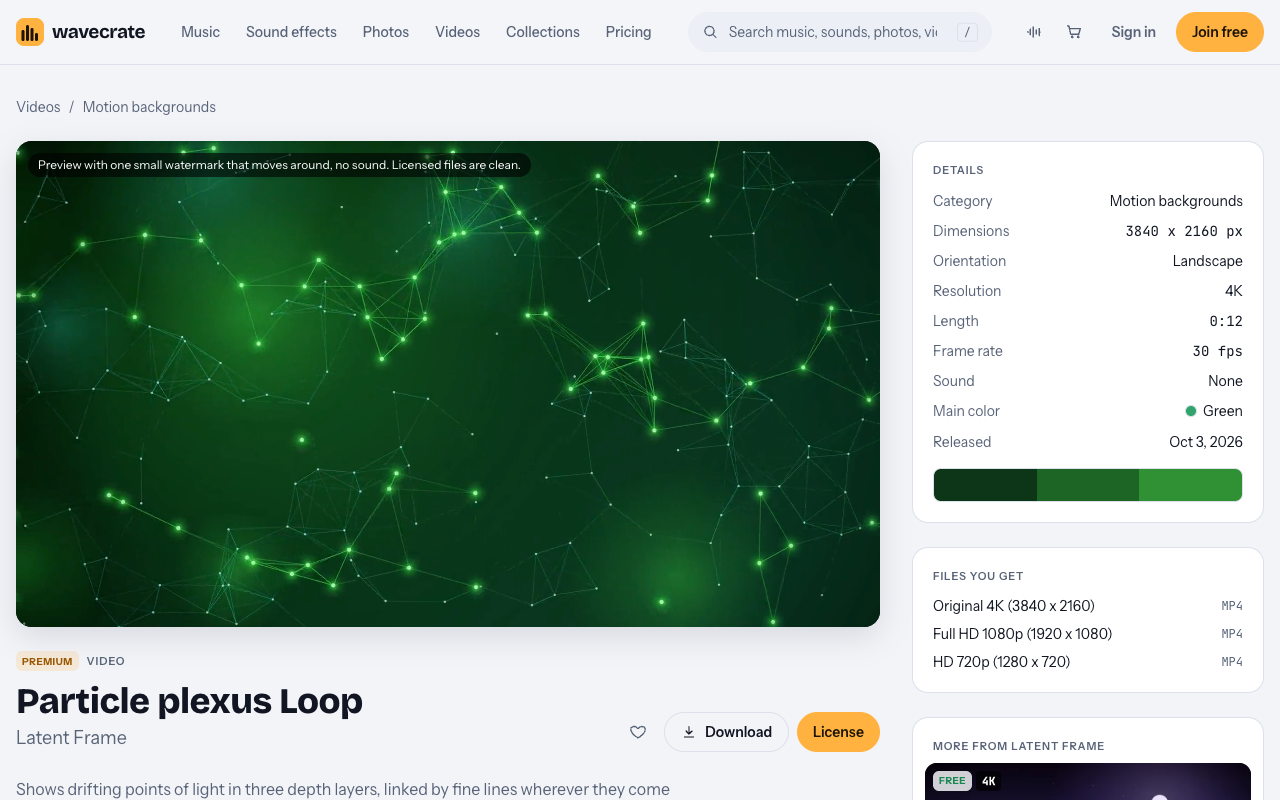
Task: Click the Sign in button
Action: (x=1133, y=32)
